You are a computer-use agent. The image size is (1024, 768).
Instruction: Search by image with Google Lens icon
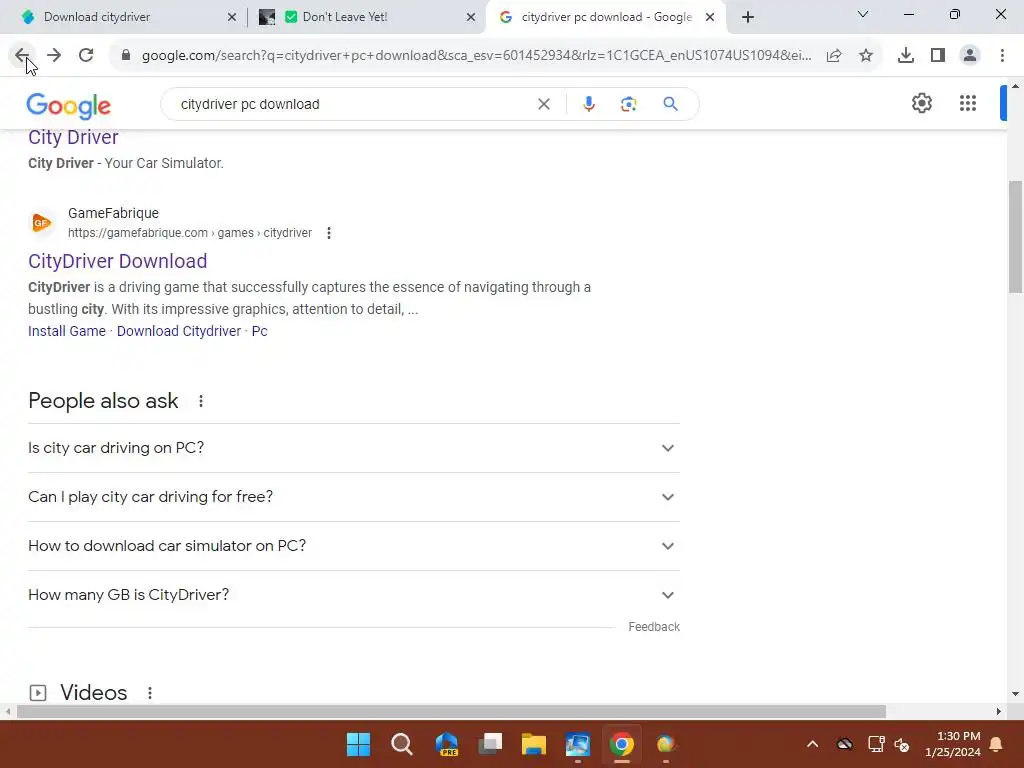tap(628, 104)
